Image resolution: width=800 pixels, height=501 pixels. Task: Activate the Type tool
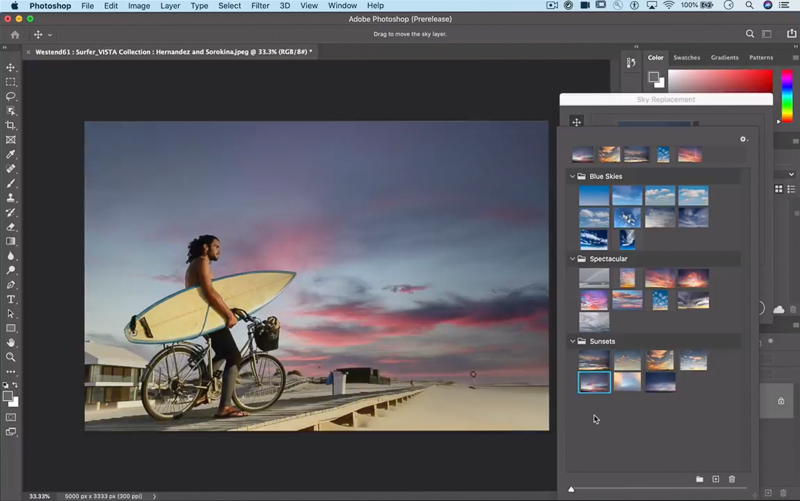point(11,299)
